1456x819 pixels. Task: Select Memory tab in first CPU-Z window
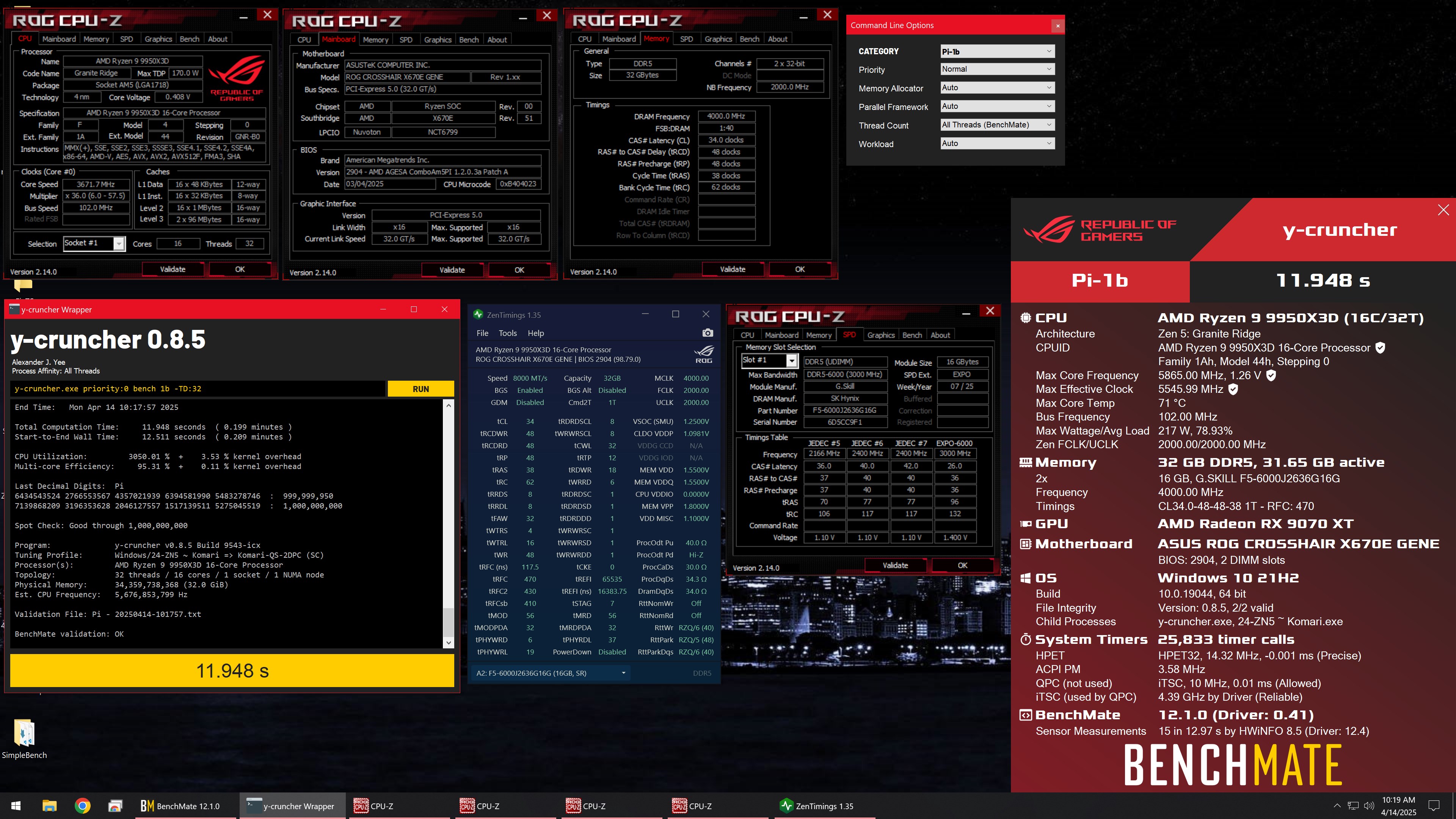coord(96,39)
